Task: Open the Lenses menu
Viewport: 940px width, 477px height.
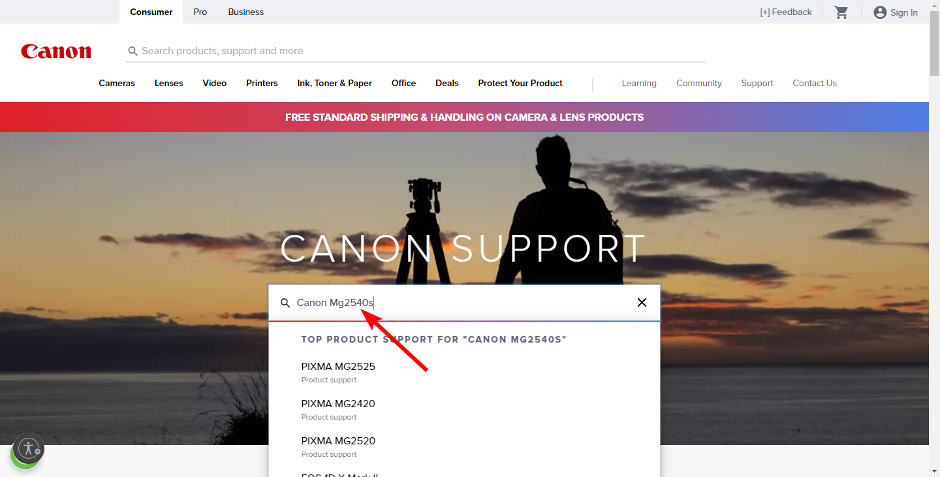Action: pos(168,83)
